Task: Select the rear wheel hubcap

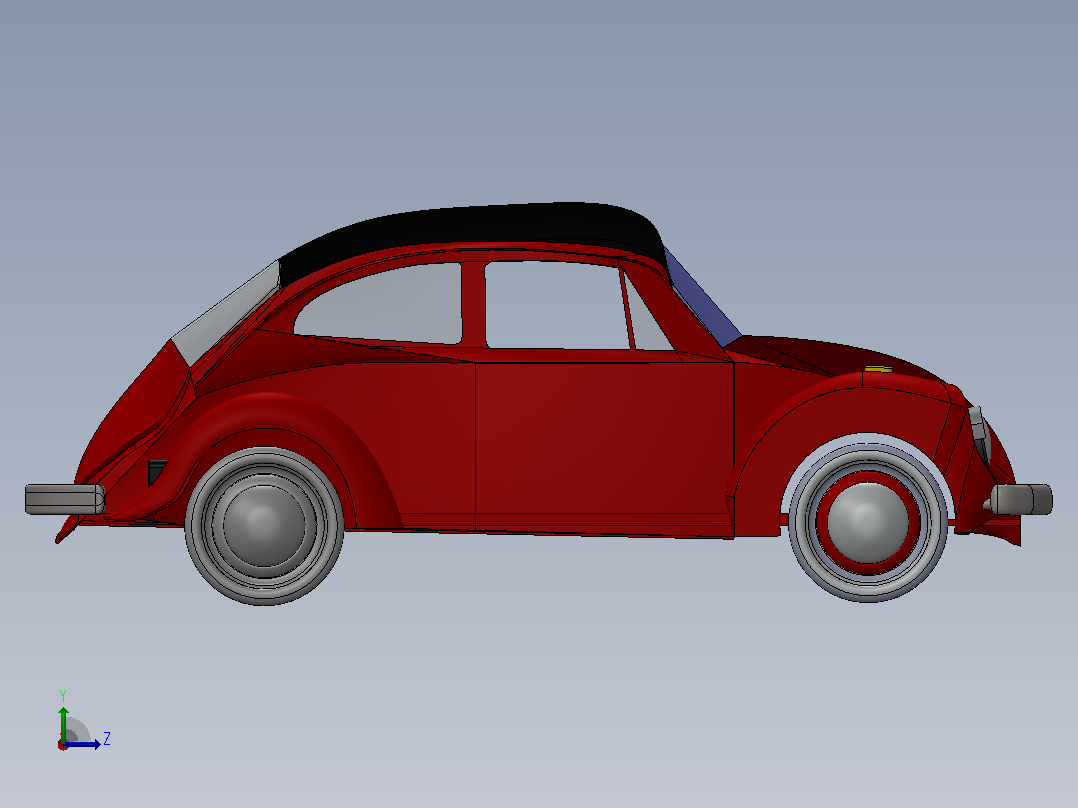Action: click(263, 526)
